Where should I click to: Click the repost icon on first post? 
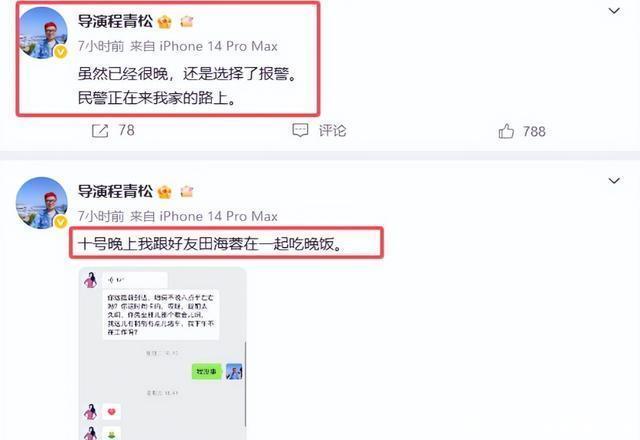tap(100, 131)
